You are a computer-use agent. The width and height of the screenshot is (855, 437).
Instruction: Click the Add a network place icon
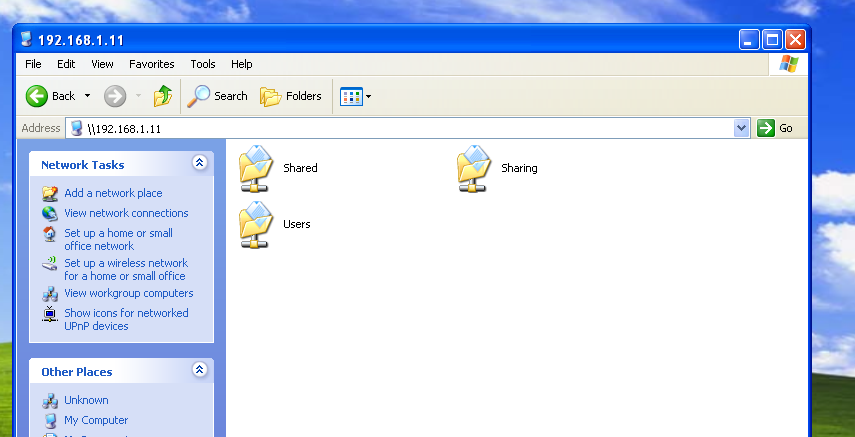(50, 193)
